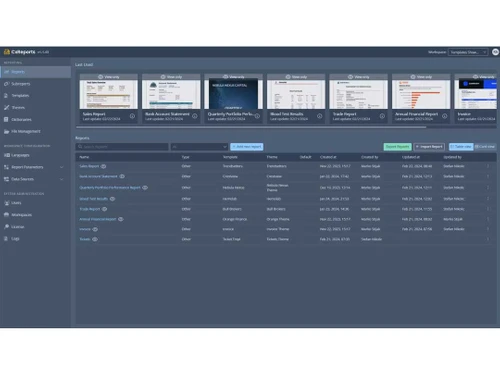Open the Dictionaries sidebar icon
The width and height of the screenshot is (500, 375).
[6, 119]
